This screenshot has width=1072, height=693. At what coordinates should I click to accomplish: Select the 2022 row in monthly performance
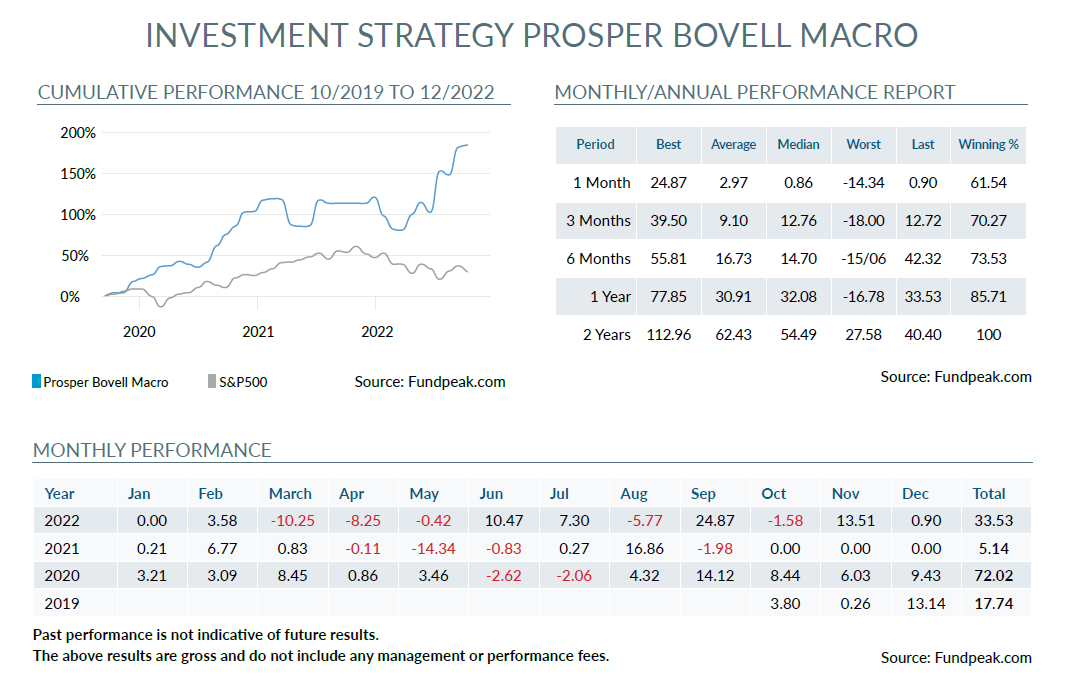60,520
